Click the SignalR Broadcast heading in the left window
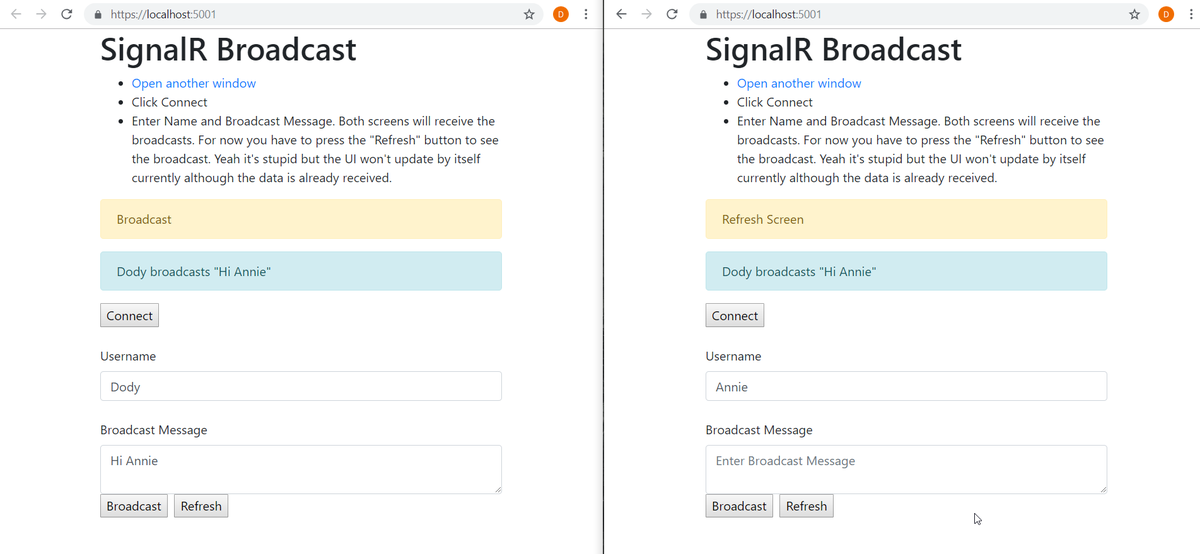The width and height of the screenshot is (1200, 554). tap(228, 49)
